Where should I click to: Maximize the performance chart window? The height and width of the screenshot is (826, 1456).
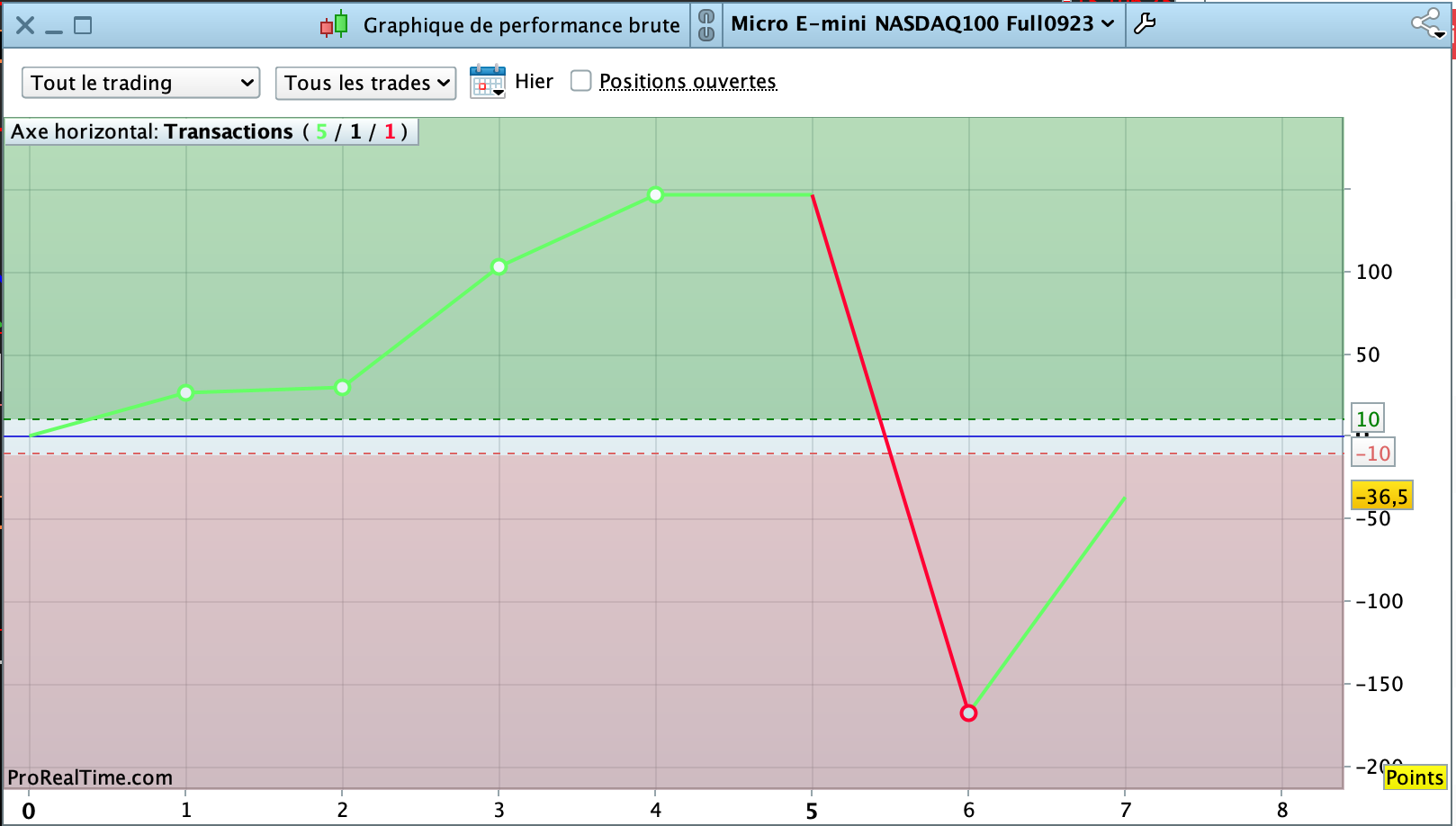(x=83, y=25)
